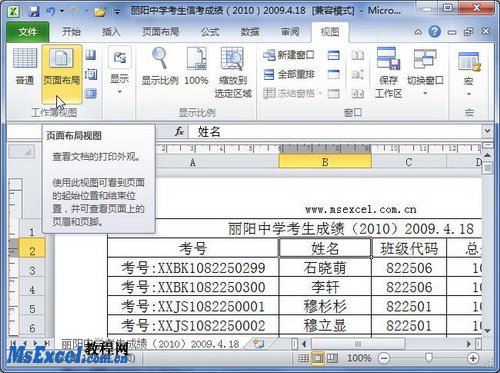Select row 3 header

click(32, 270)
